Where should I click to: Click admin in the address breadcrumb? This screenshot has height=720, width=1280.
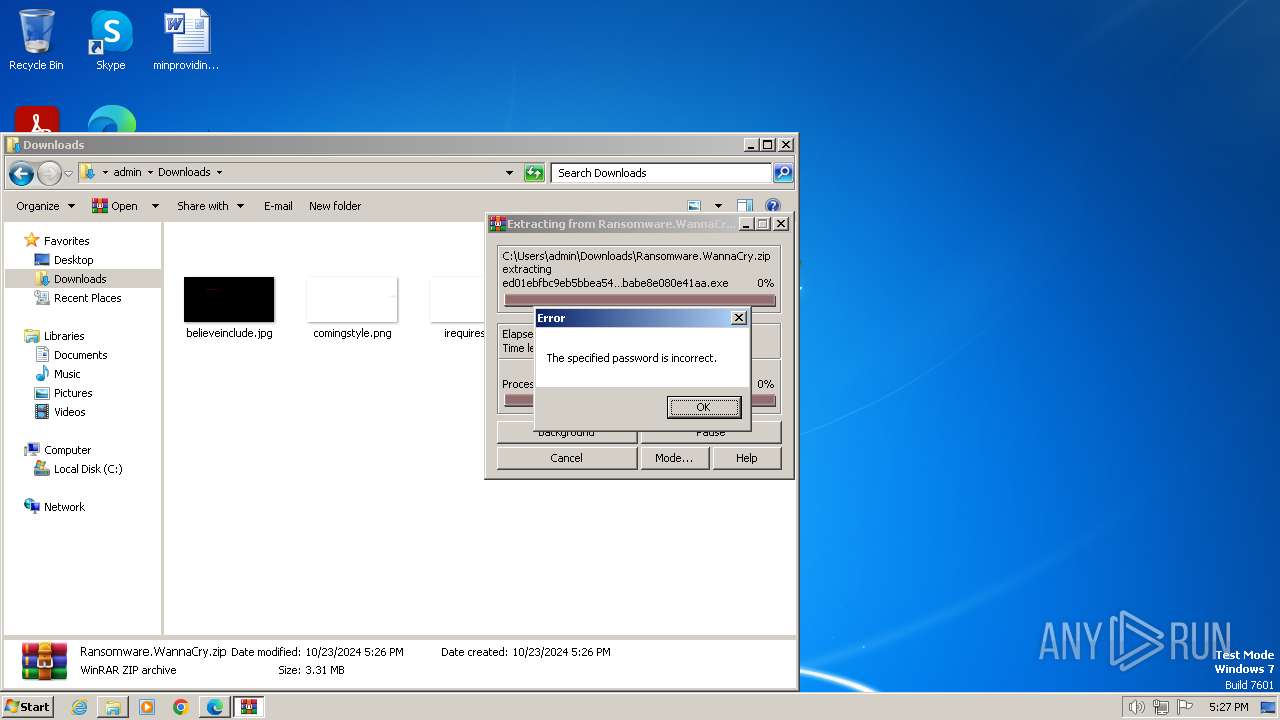pyautogui.click(x=127, y=173)
